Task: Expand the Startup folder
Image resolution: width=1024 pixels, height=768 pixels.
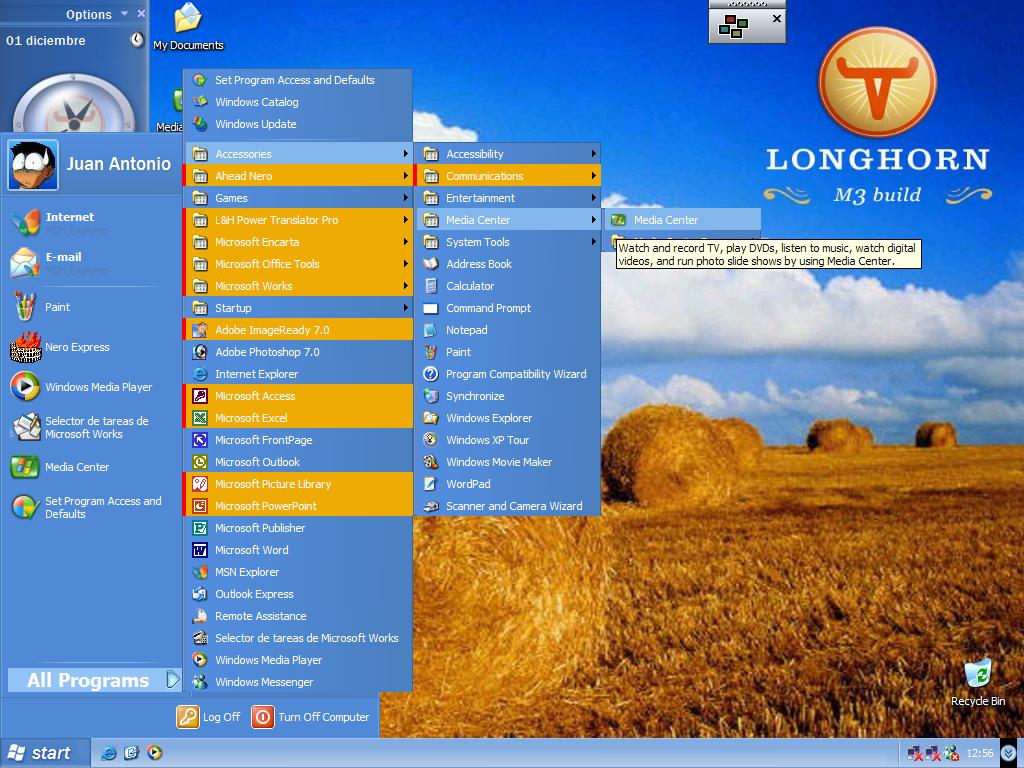Action: (298, 308)
